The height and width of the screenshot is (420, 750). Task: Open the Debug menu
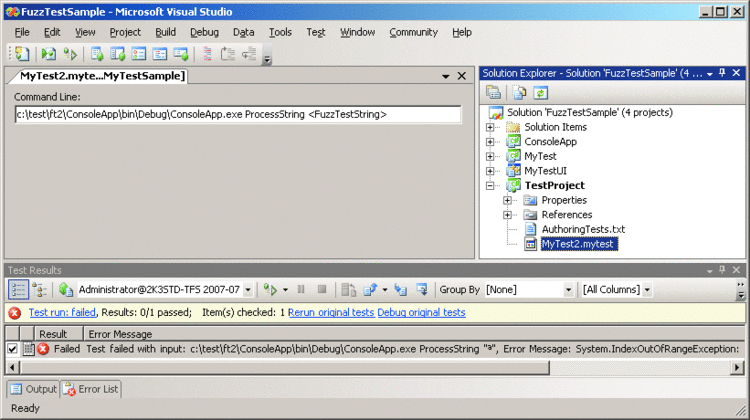(204, 32)
